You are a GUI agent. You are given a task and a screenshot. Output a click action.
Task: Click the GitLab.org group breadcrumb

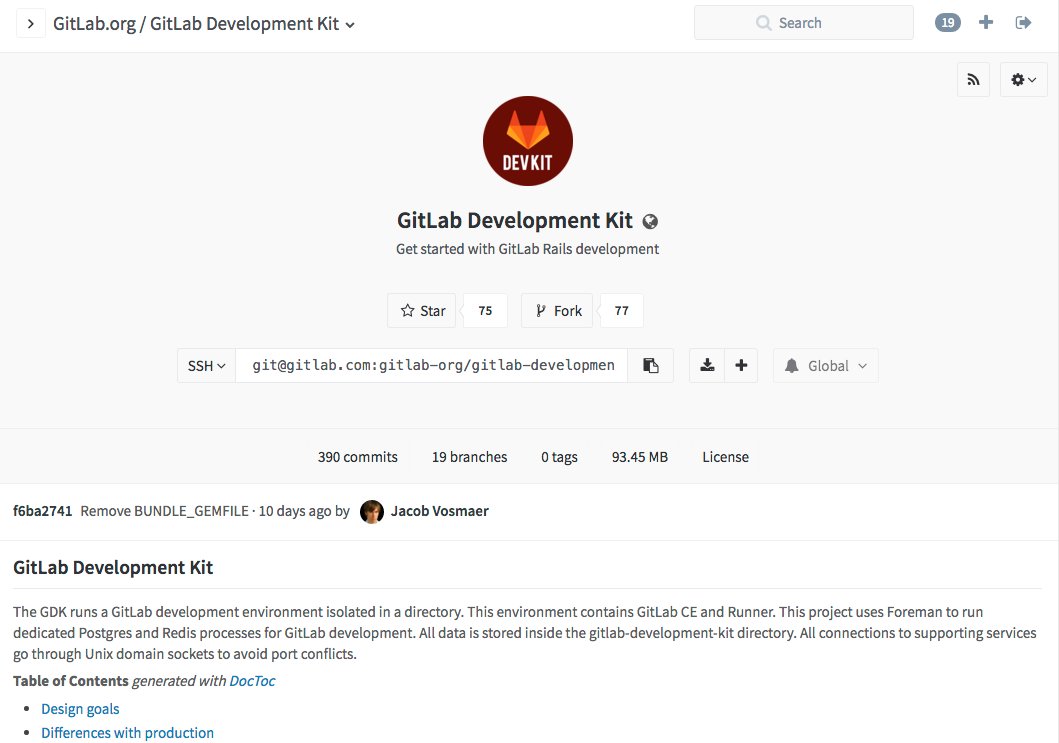tap(94, 24)
